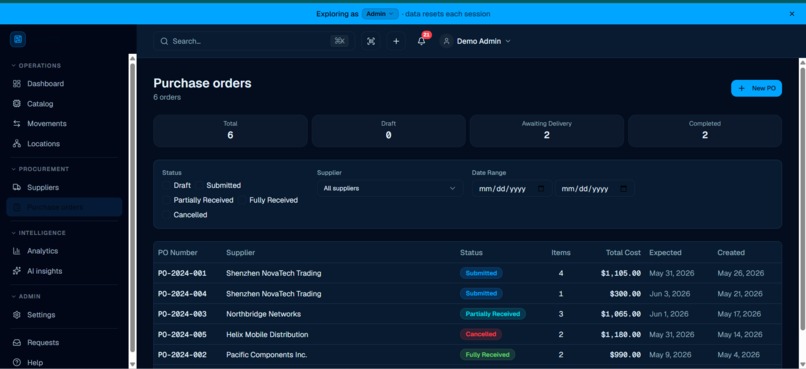This screenshot has height=369, width=806.
Task: Click Northbridge Networks supplier cell
Action: [x=264, y=314]
